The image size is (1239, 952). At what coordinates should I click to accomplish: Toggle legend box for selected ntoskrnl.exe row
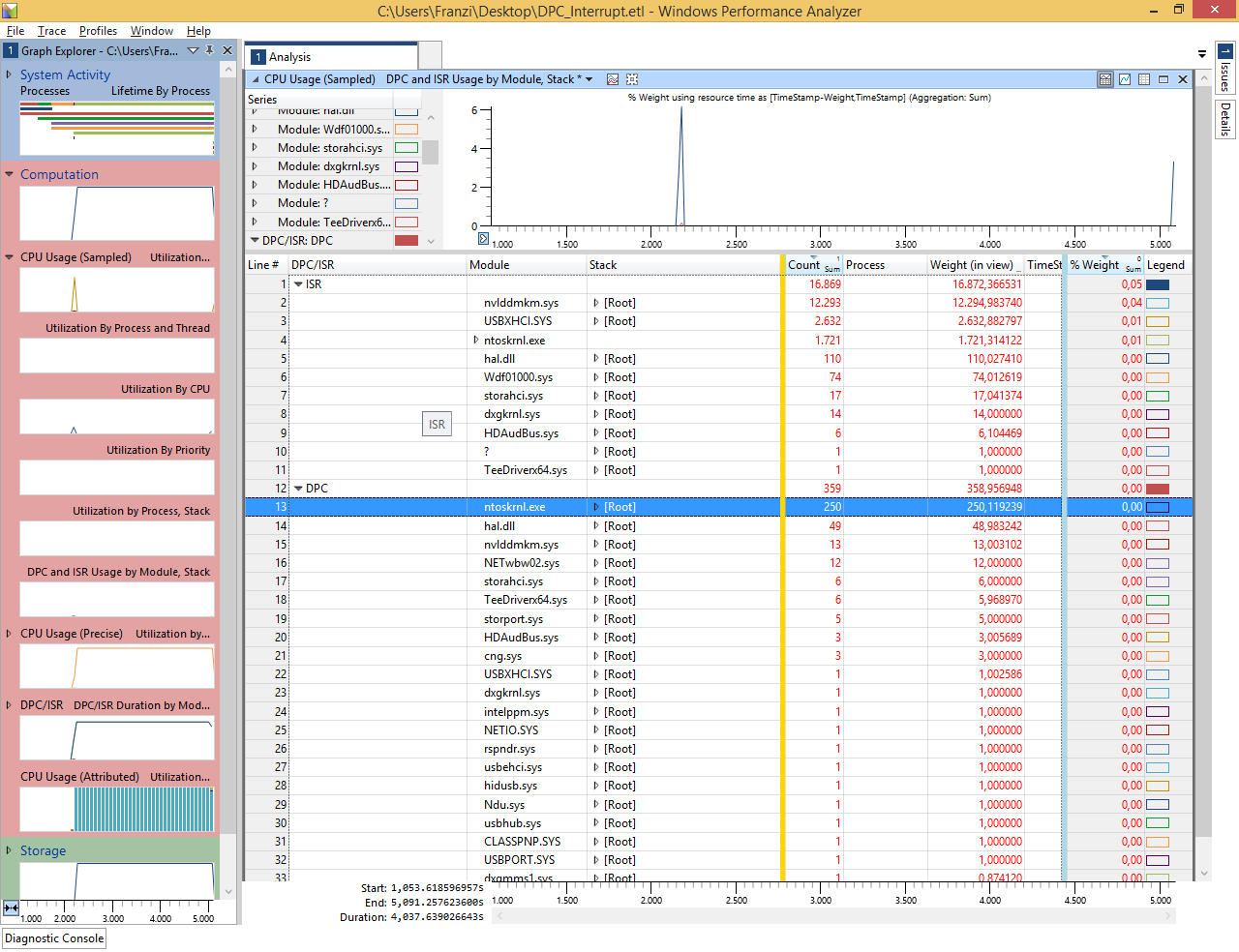1158,507
